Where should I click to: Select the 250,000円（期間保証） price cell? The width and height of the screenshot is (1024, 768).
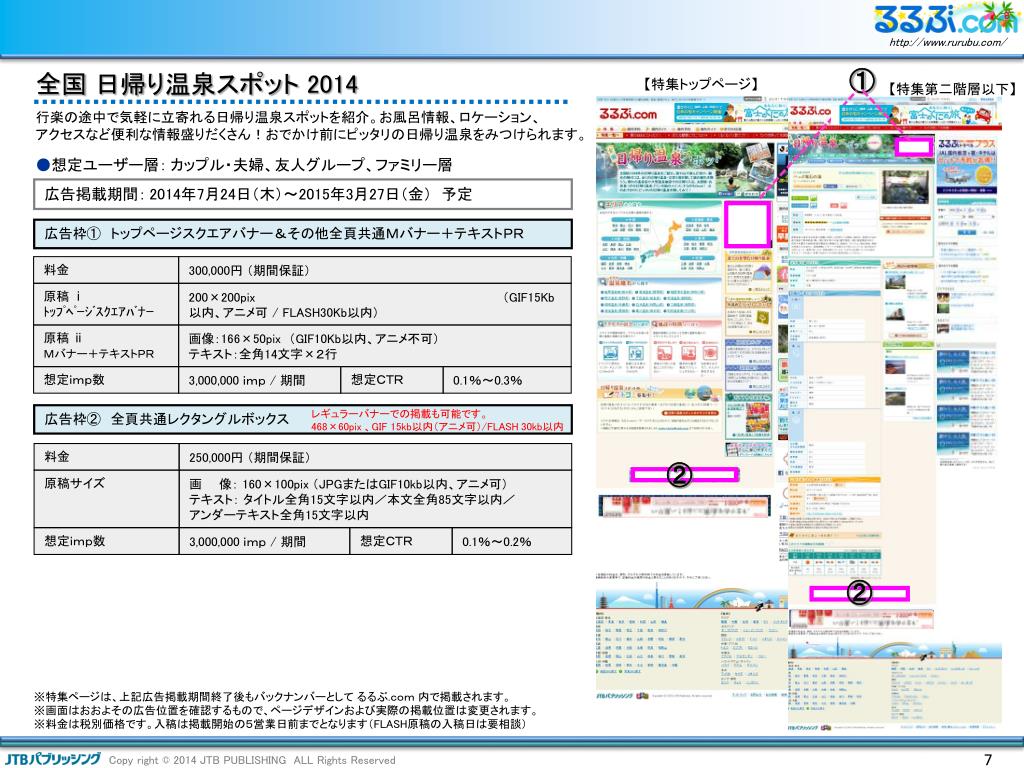(375, 457)
